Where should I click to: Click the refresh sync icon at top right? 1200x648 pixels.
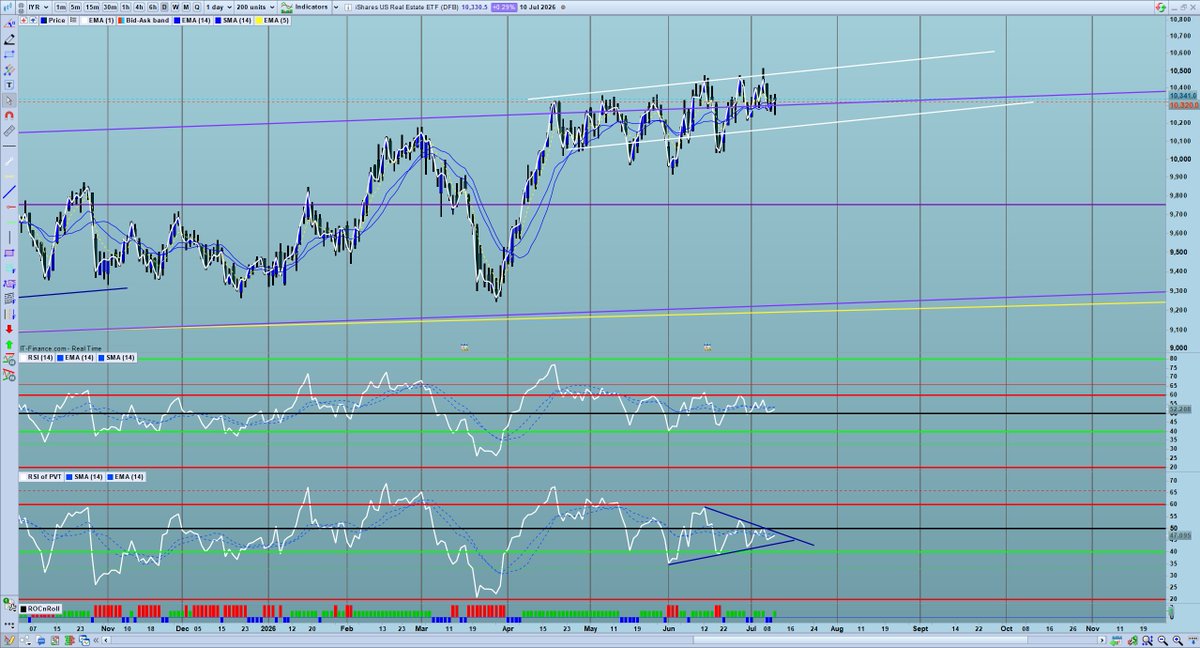1160,7
